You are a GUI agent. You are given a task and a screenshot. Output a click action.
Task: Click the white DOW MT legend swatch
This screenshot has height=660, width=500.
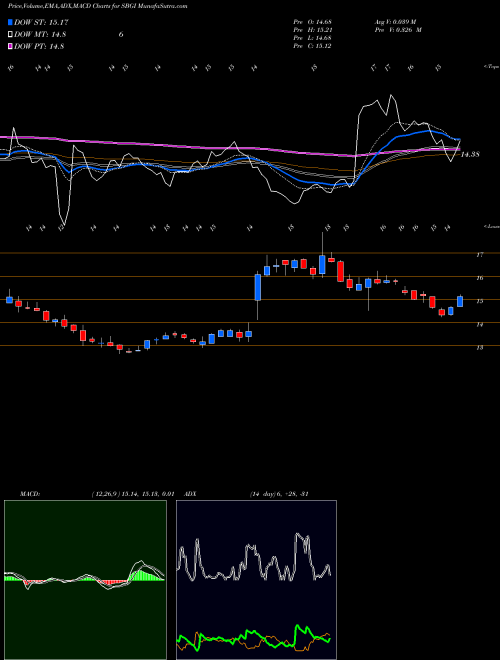point(10,35)
